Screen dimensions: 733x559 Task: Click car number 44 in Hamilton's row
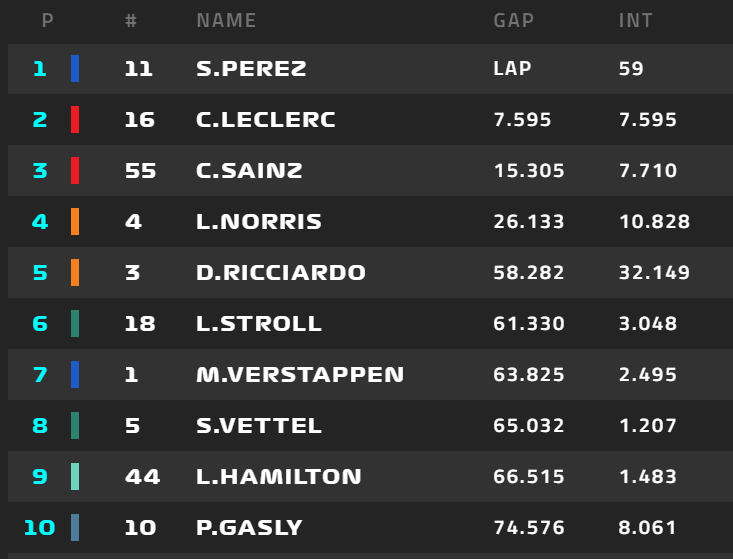click(143, 476)
